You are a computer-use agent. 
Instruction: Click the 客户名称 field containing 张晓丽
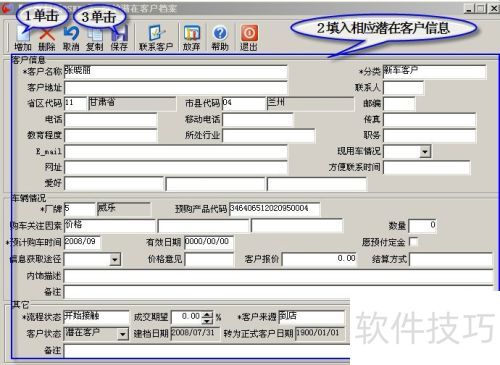pyautogui.click(x=176, y=72)
